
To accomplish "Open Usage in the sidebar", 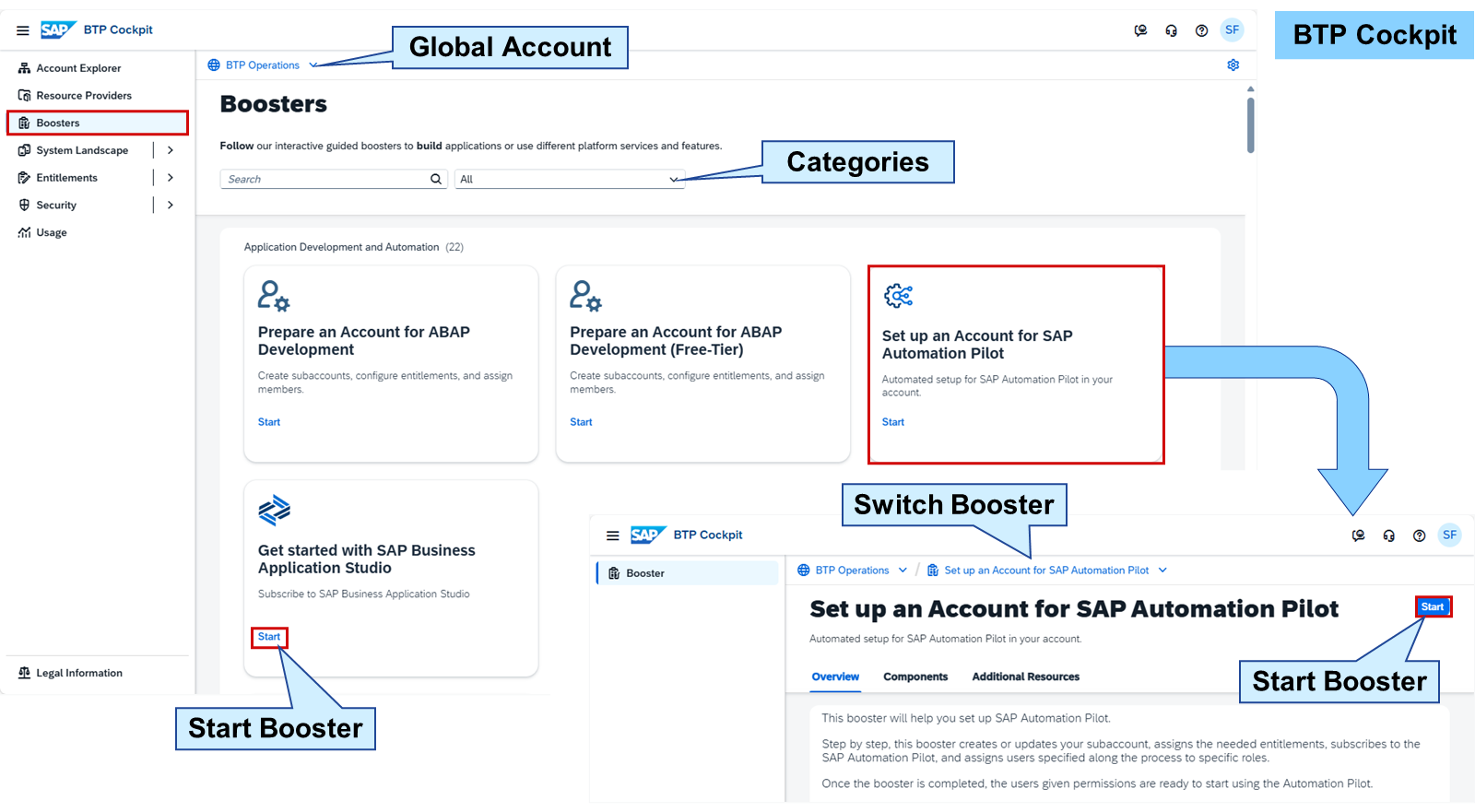I will pyautogui.click(x=52, y=233).
